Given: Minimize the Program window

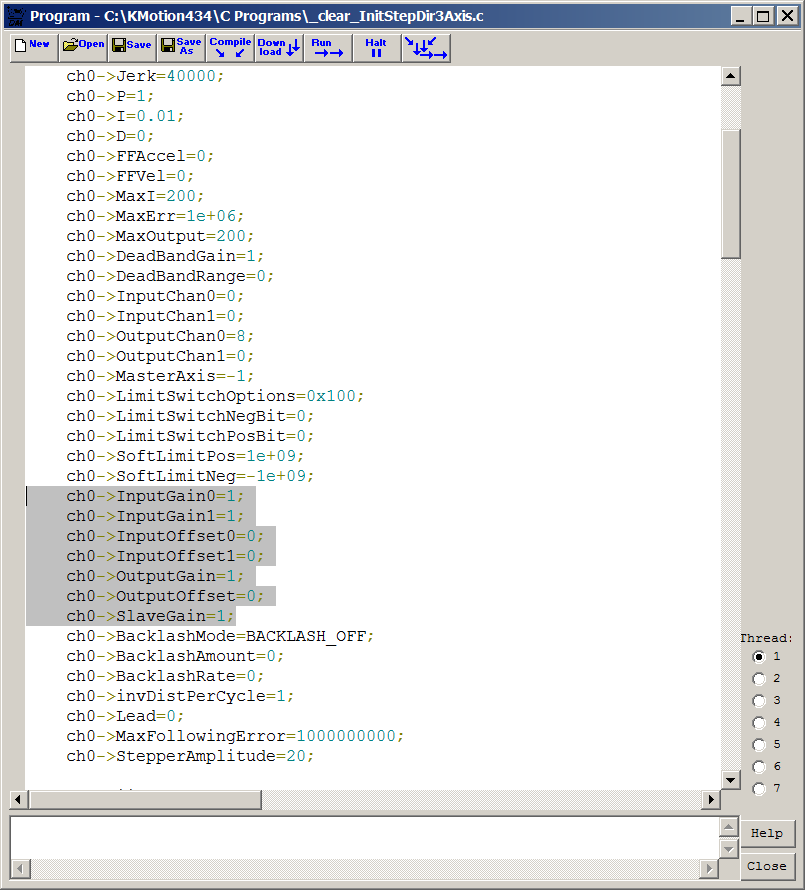Looking at the screenshot, I should (740, 16).
